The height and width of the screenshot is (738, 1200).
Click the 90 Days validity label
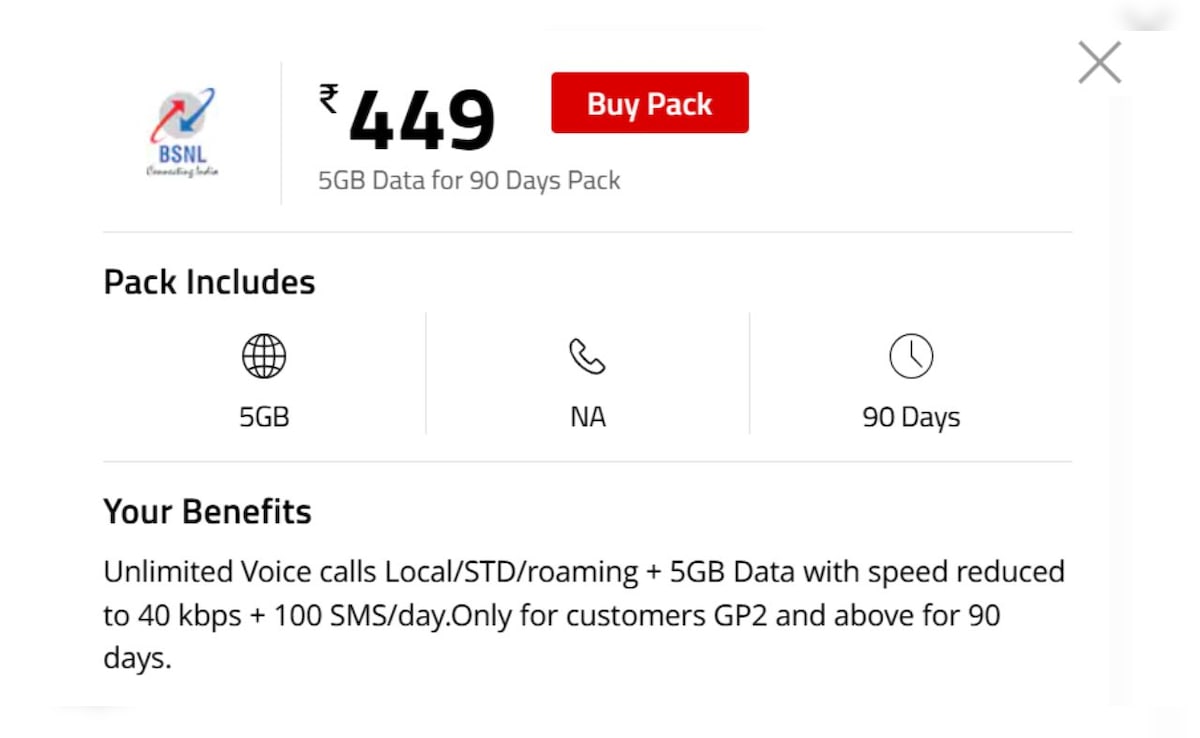(x=911, y=417)
